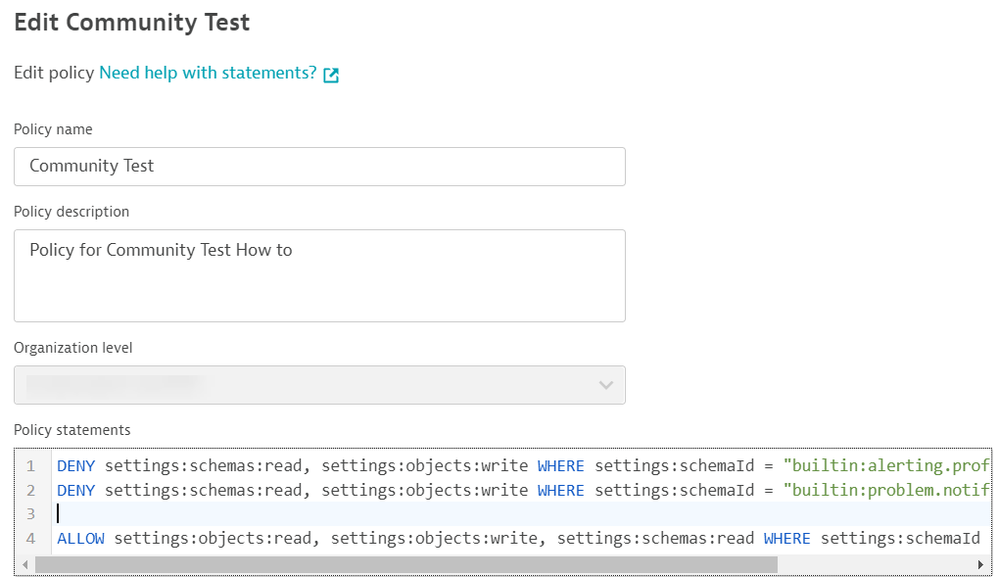This screenshot has width=998, height=582.
Task: Open the "Need help with statements?" link
Action: click(x=207, y=73)
